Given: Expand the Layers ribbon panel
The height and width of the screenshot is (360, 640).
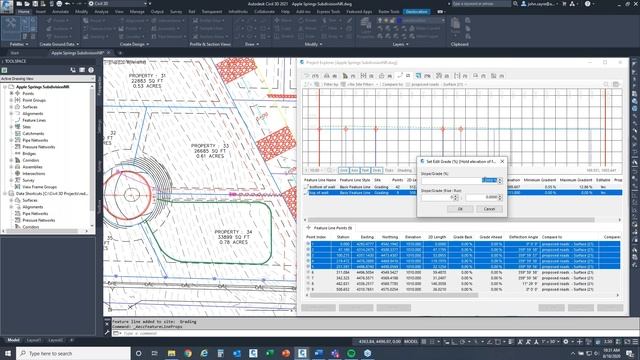Looking at the screenshot, I should 400,44.
